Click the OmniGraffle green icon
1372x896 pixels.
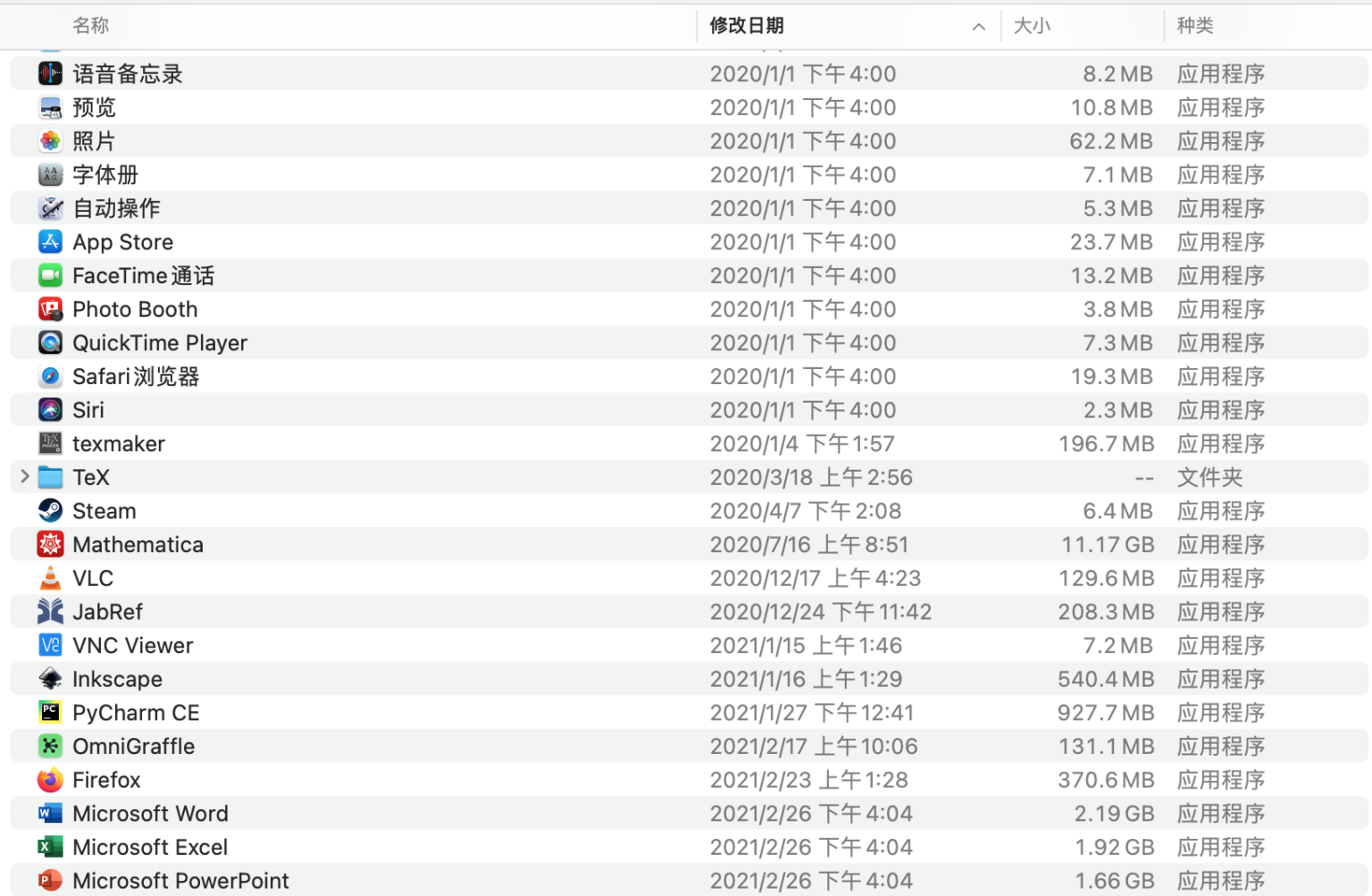pos(50,746)
